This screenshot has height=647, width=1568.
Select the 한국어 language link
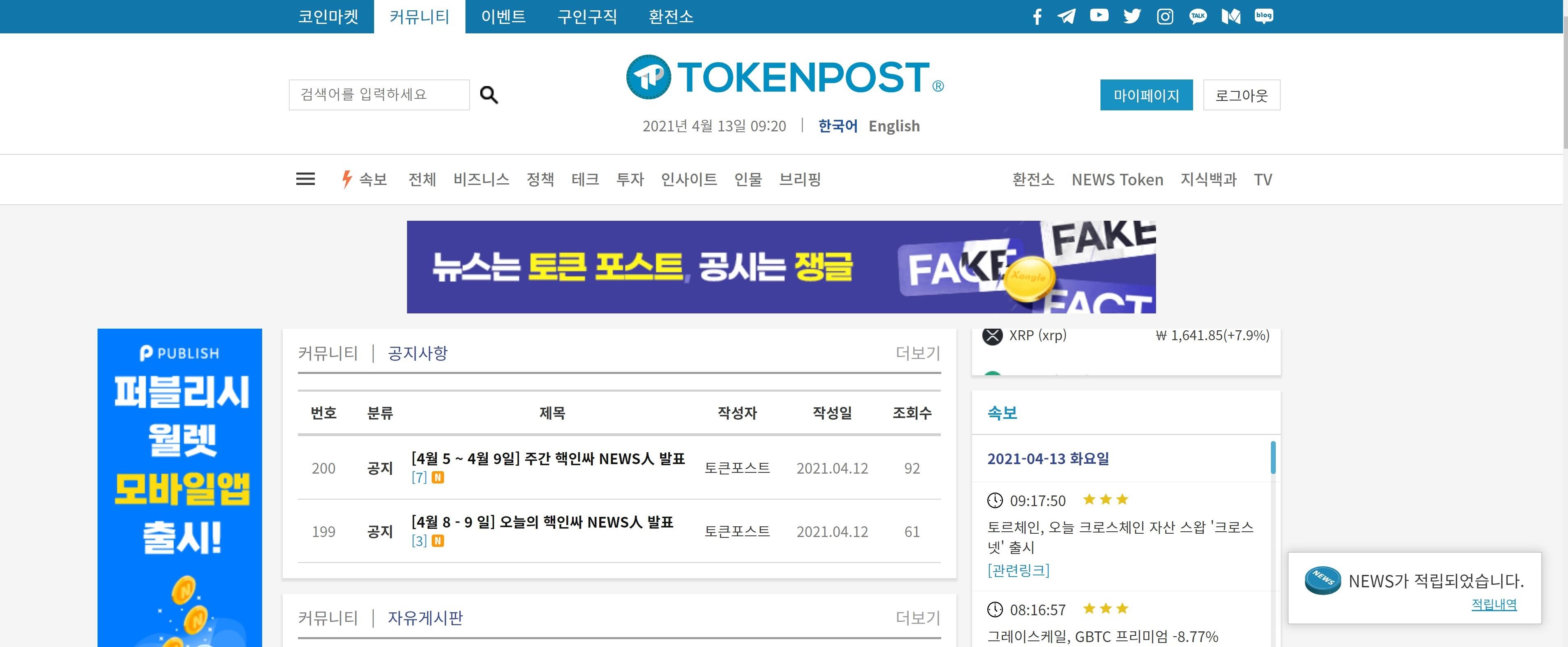[x=838, y=126]
